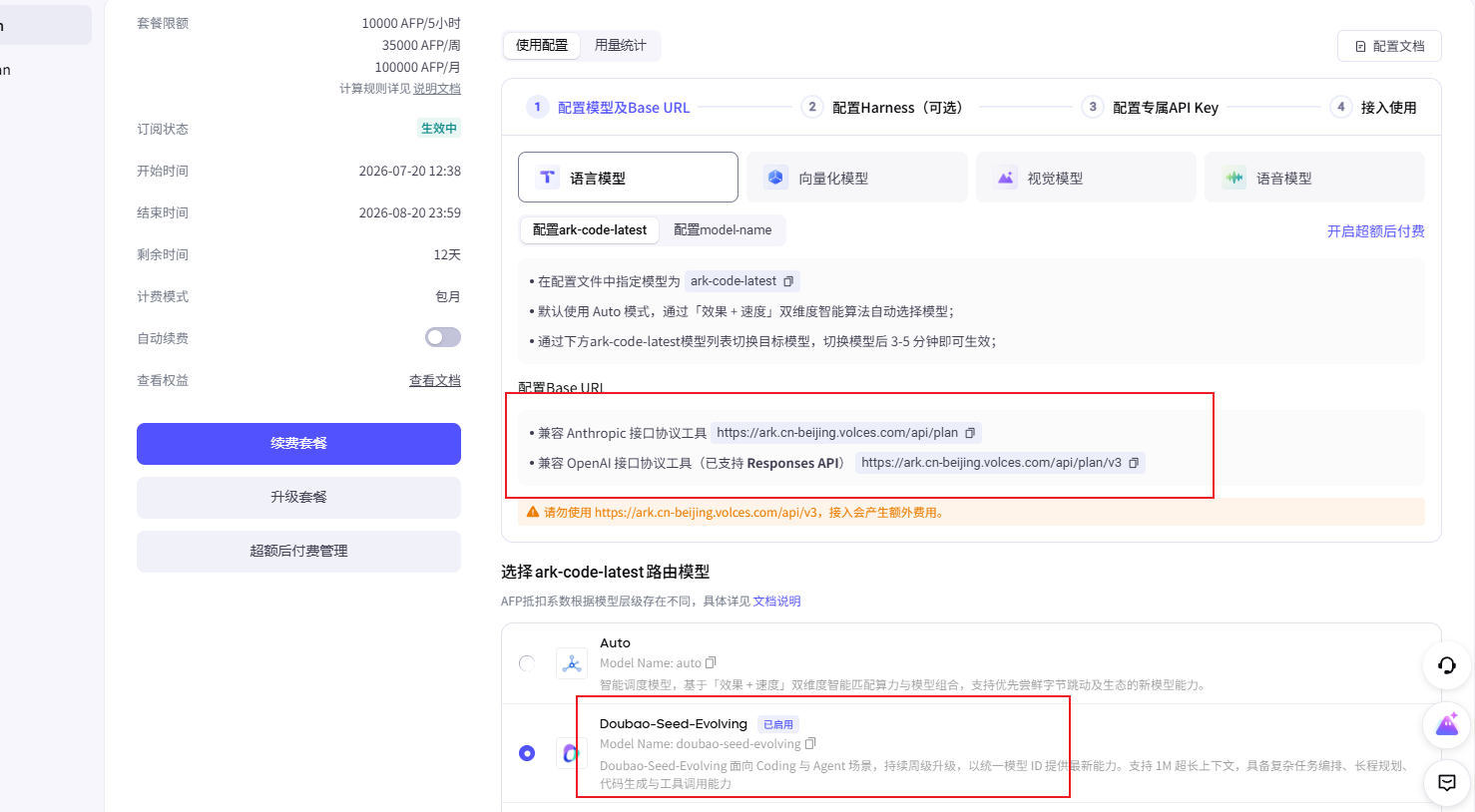Open the feedback message floating icon

(x=1447, y=782)
